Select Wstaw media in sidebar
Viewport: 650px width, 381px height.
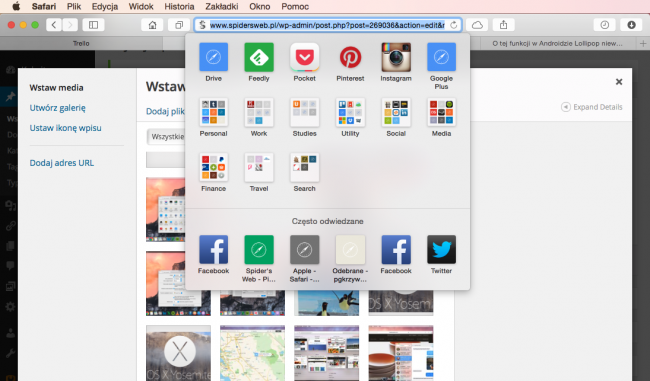tap(56, 87)
